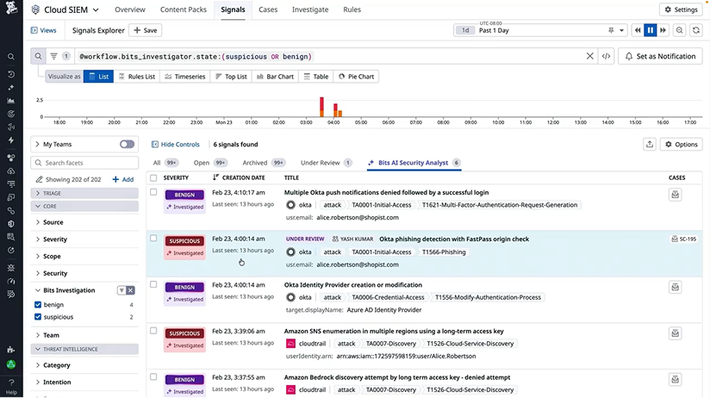Click the Hide Controls link
Screen dimensions: 710x398
pos(175,144)
